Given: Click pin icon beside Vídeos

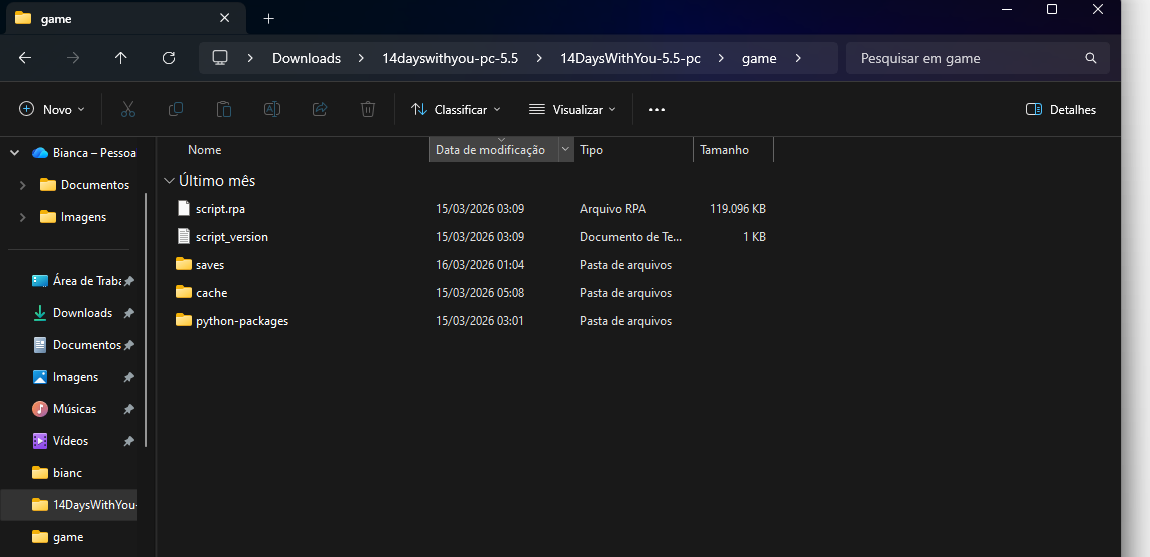Looking at the screenshot, I should coord(128,442).
